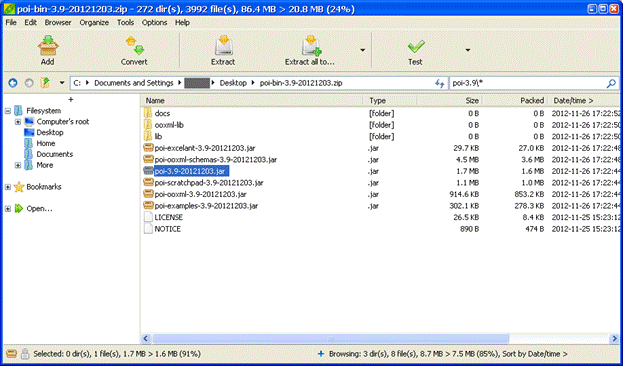
Task: Click the go up one level icon
Action: (x=45, y=83)
